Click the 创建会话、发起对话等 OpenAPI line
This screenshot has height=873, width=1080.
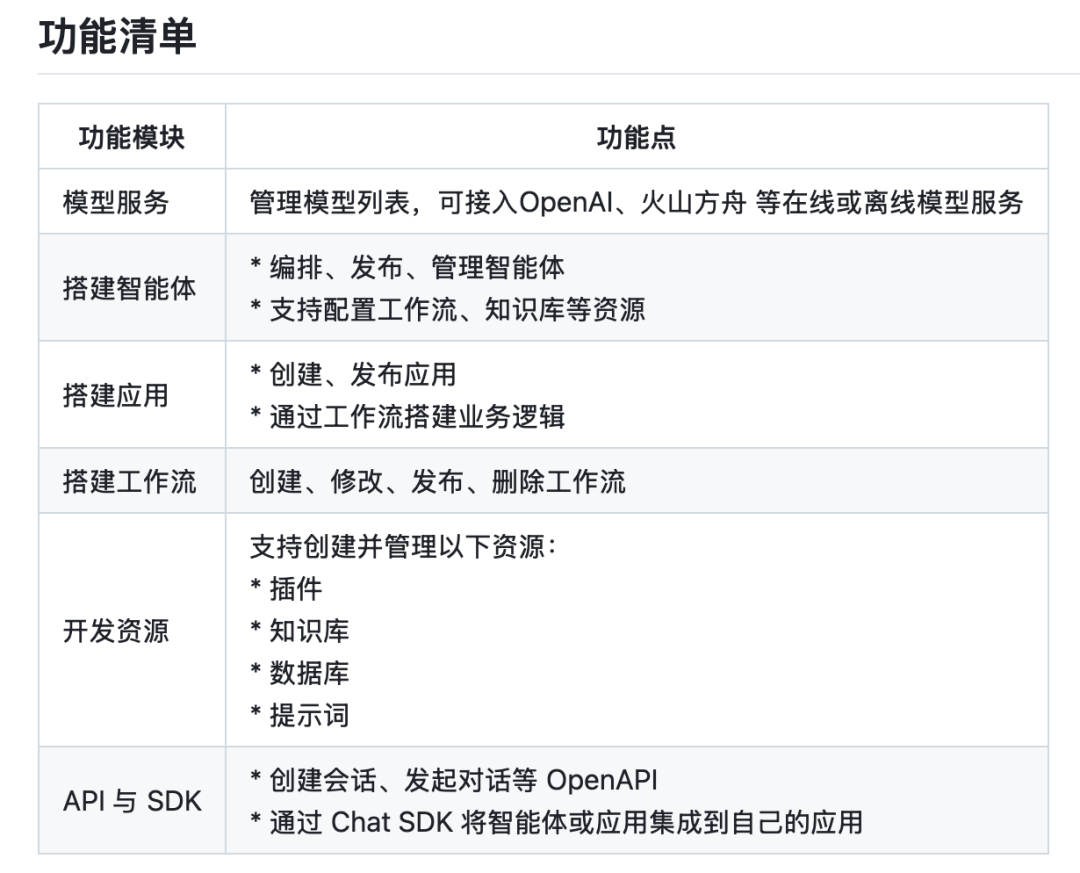[x=454, y=780]
